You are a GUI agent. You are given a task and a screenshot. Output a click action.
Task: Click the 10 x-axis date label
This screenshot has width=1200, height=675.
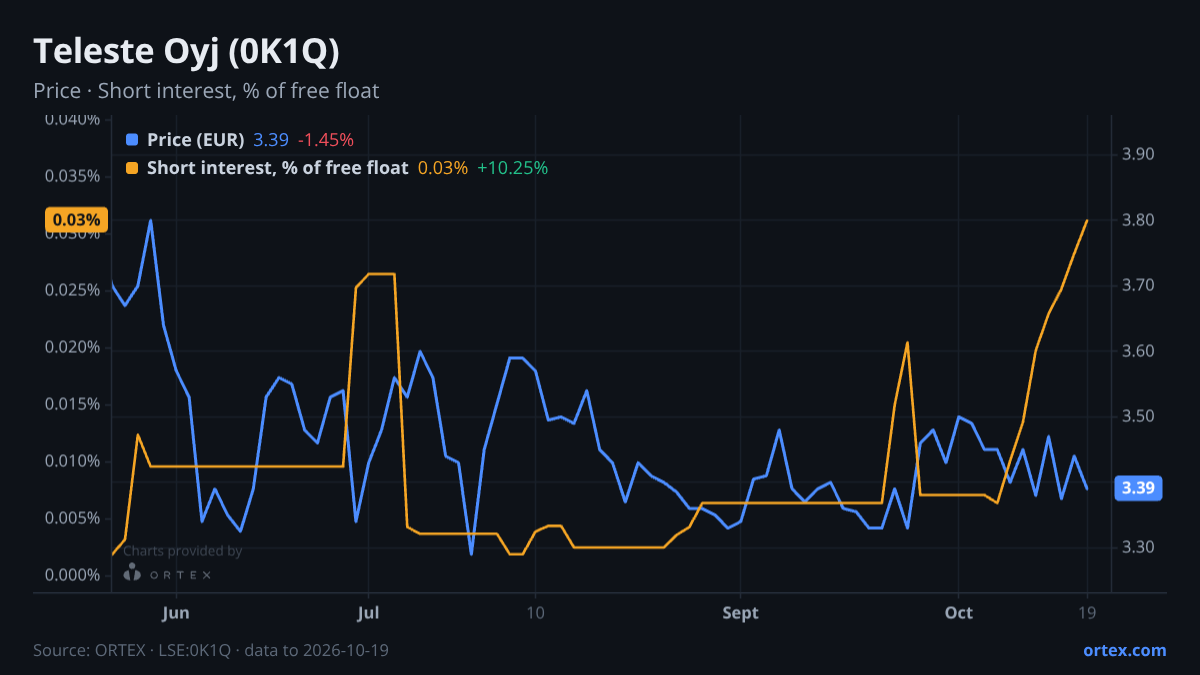(535, 612)
